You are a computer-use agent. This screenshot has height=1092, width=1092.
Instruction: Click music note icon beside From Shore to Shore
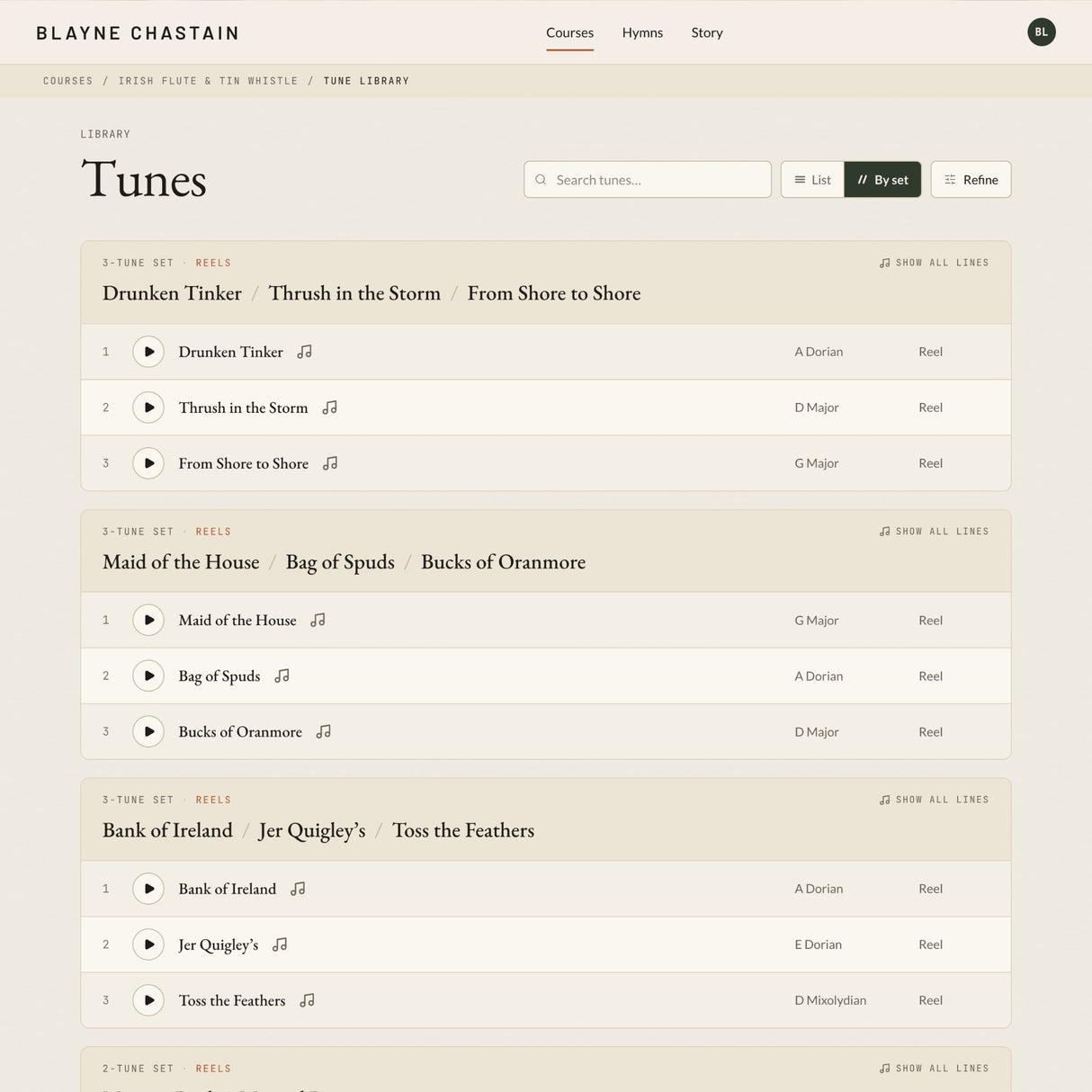tap(330, 463)
